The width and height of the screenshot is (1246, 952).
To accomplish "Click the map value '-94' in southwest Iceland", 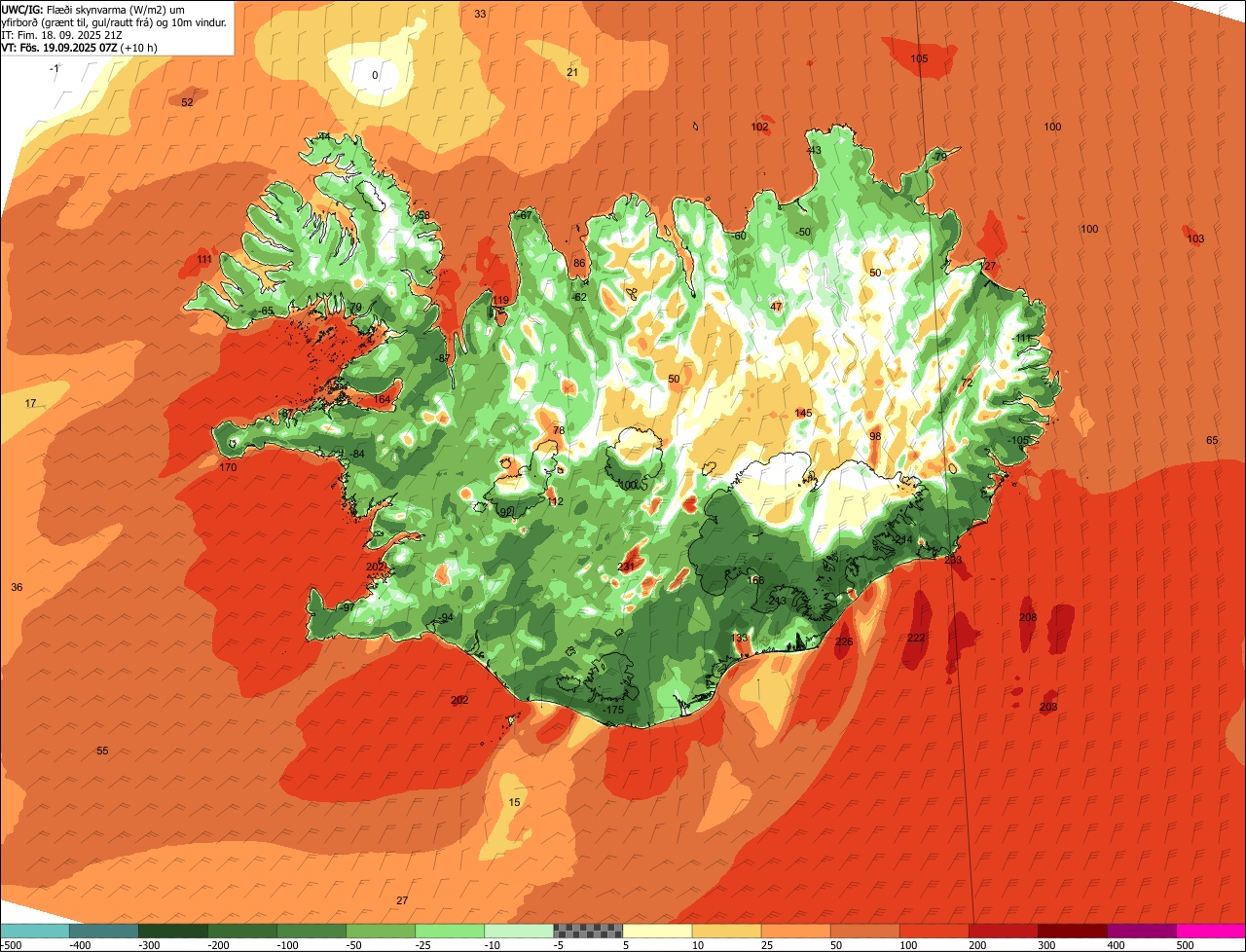I will [x=445, y=617].
